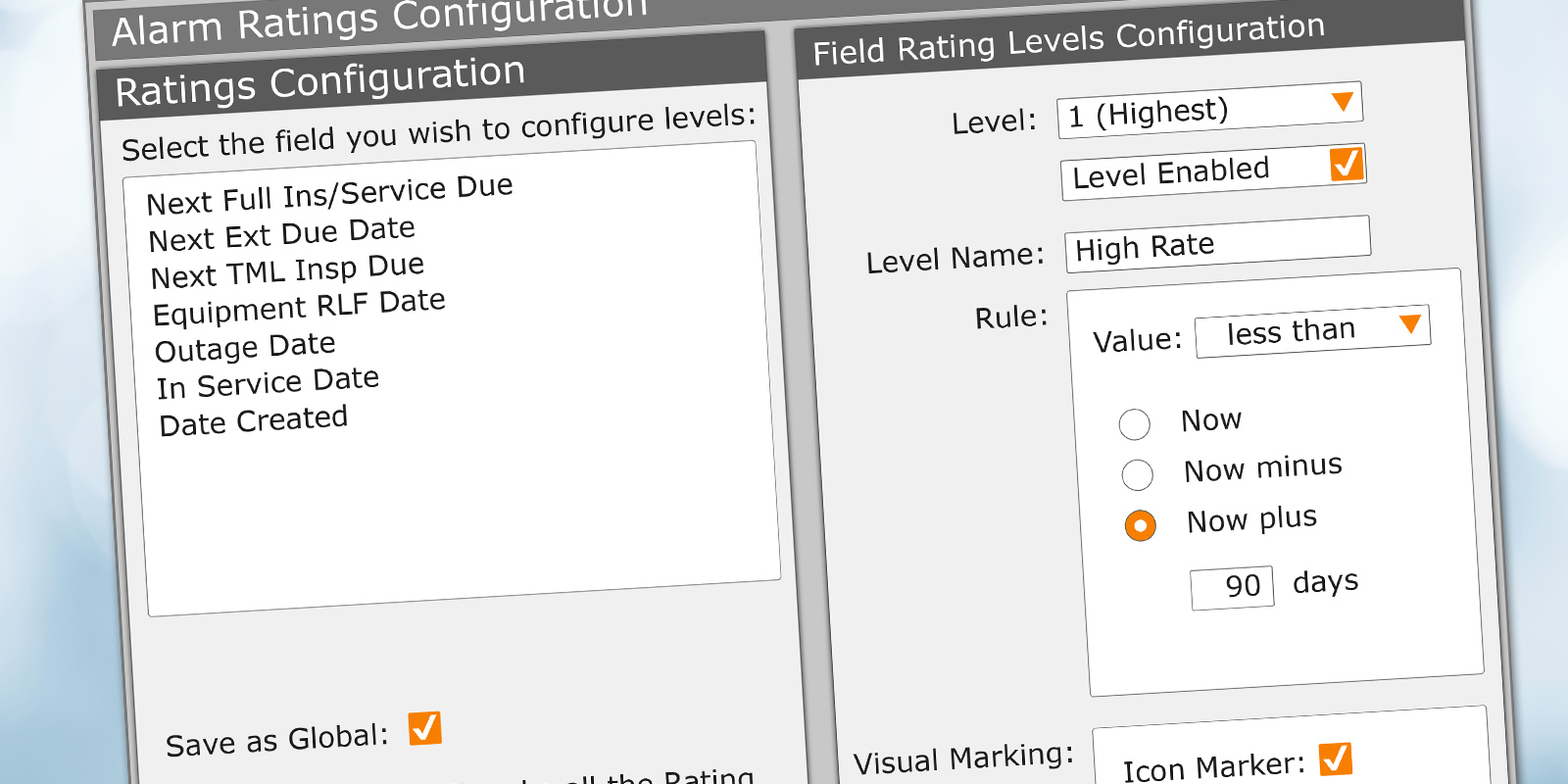This screenshot has height=784, width=1568.
Task: Pick 'Equipment RLF Date' from the list
Action: point(299,308)
